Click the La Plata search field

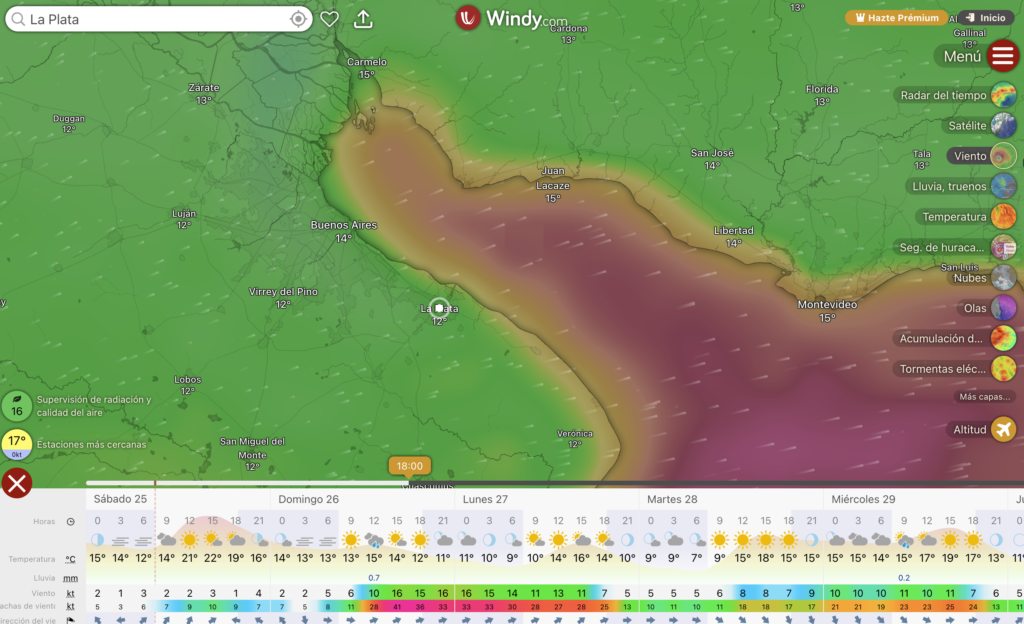point(150,19)
